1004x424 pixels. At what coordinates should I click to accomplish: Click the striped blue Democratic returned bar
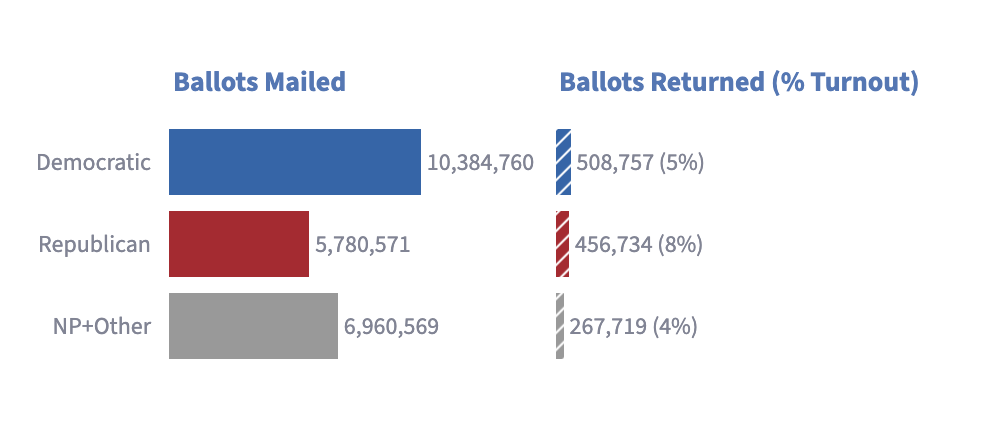point(563,162)
